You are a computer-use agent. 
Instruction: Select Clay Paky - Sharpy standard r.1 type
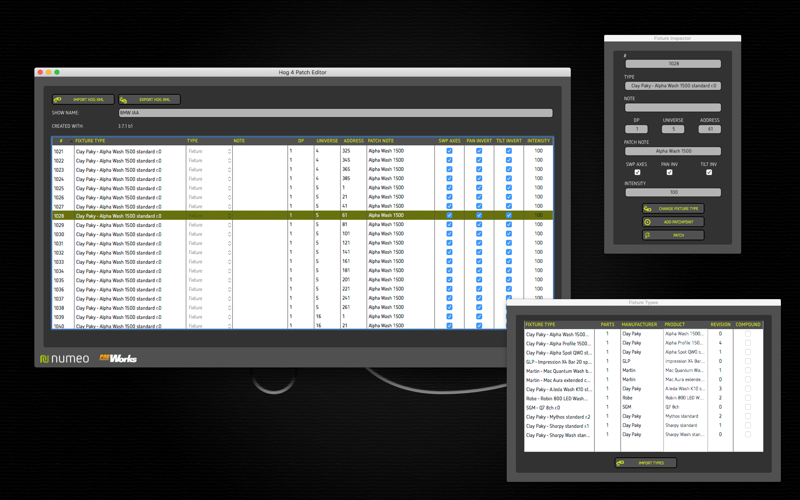point(643,426)
